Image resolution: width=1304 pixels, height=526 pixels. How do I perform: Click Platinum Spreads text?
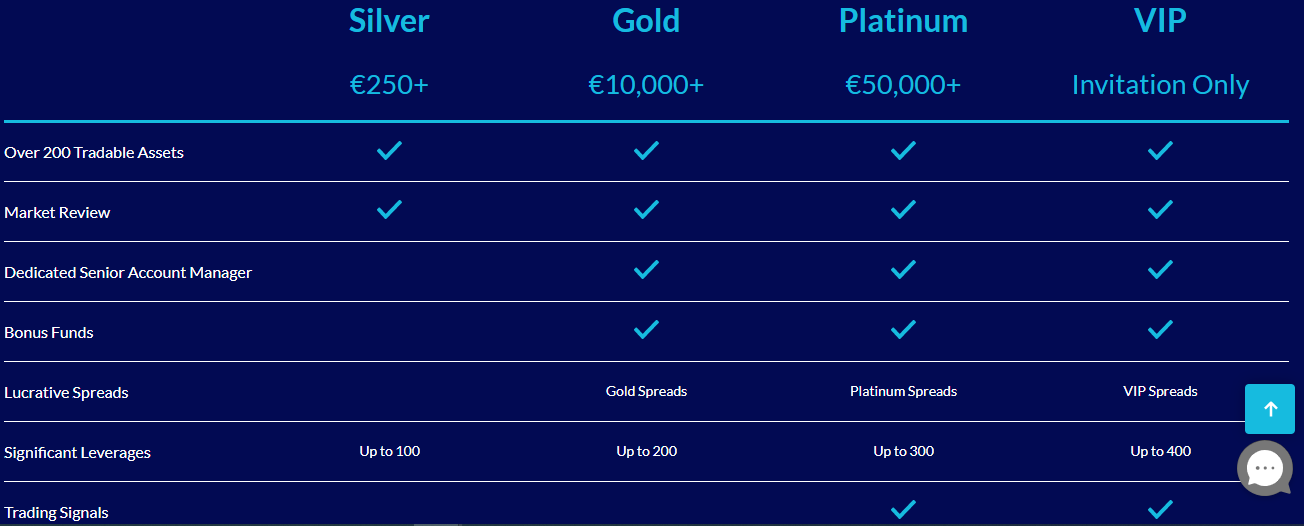(x=903, y=391)
